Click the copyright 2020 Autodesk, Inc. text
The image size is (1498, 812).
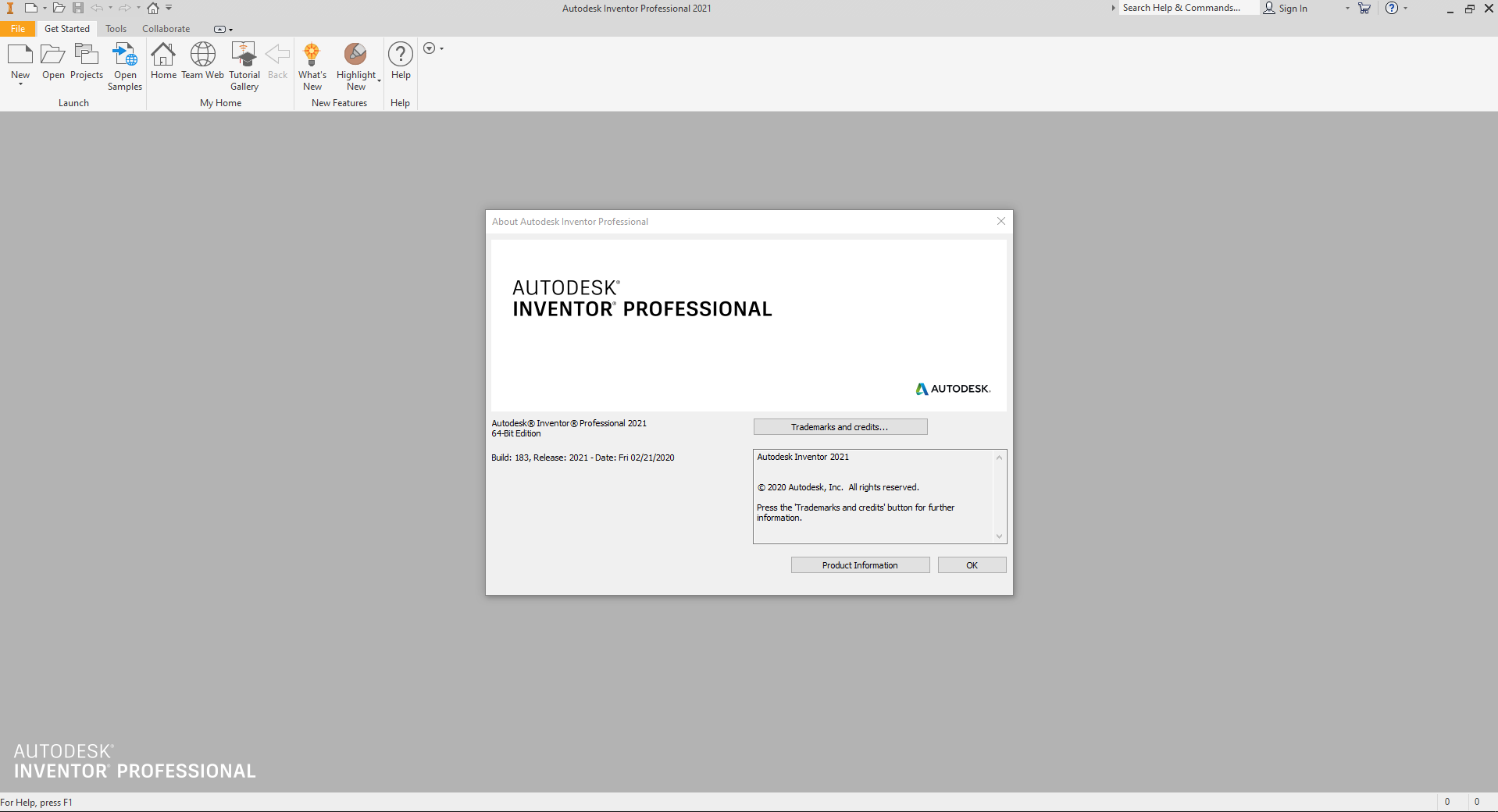838,487
